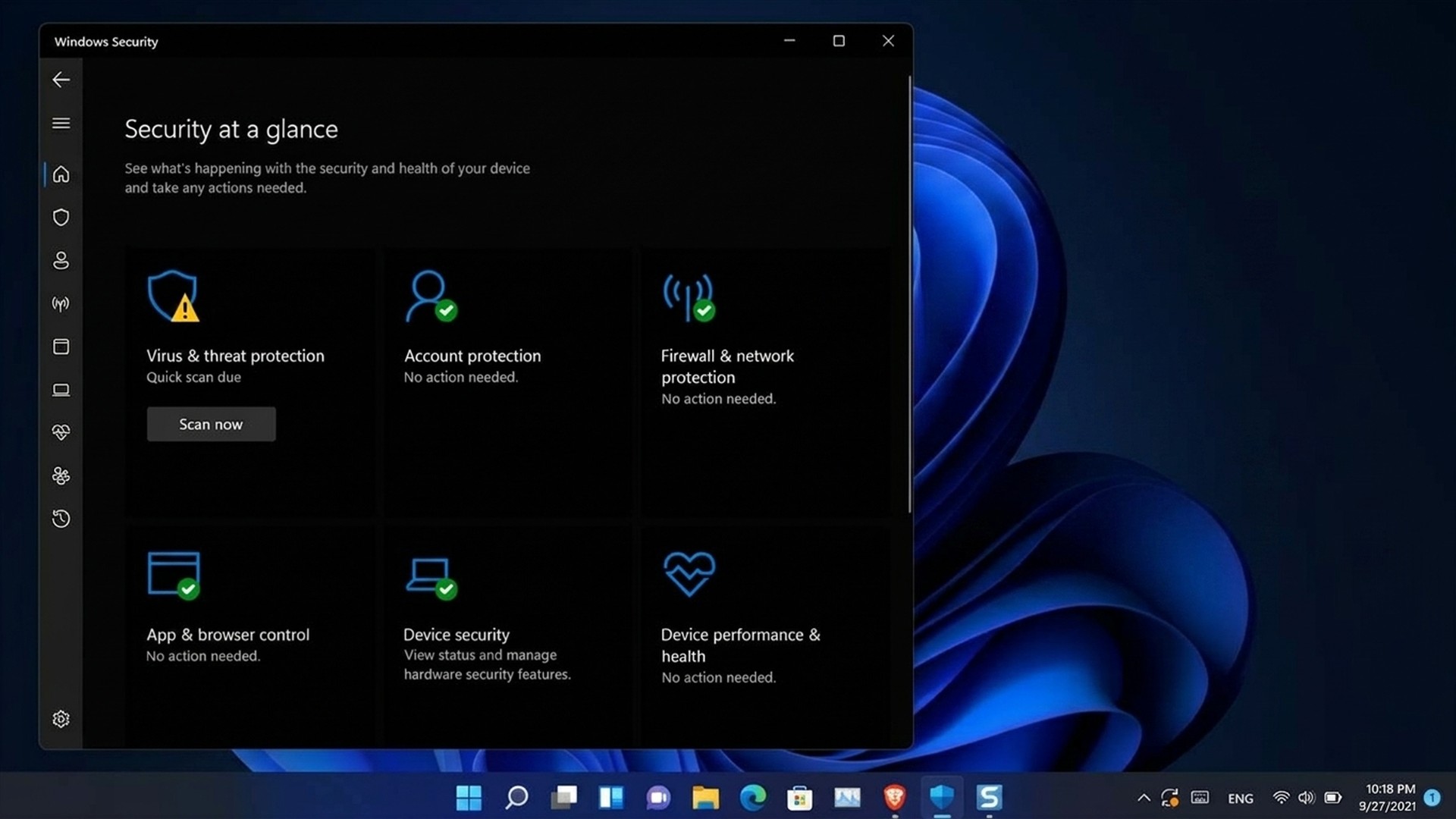Open the notification badge in tray
This screenshot has width=1456, height=819.
(x=1432, y=798)
